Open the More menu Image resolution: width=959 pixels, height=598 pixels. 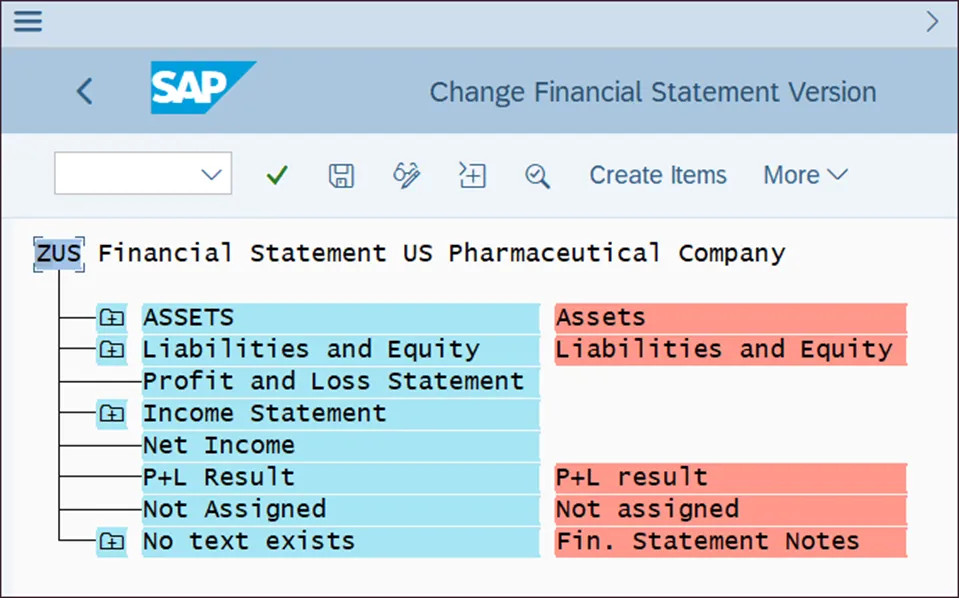[x=805, y=175]
